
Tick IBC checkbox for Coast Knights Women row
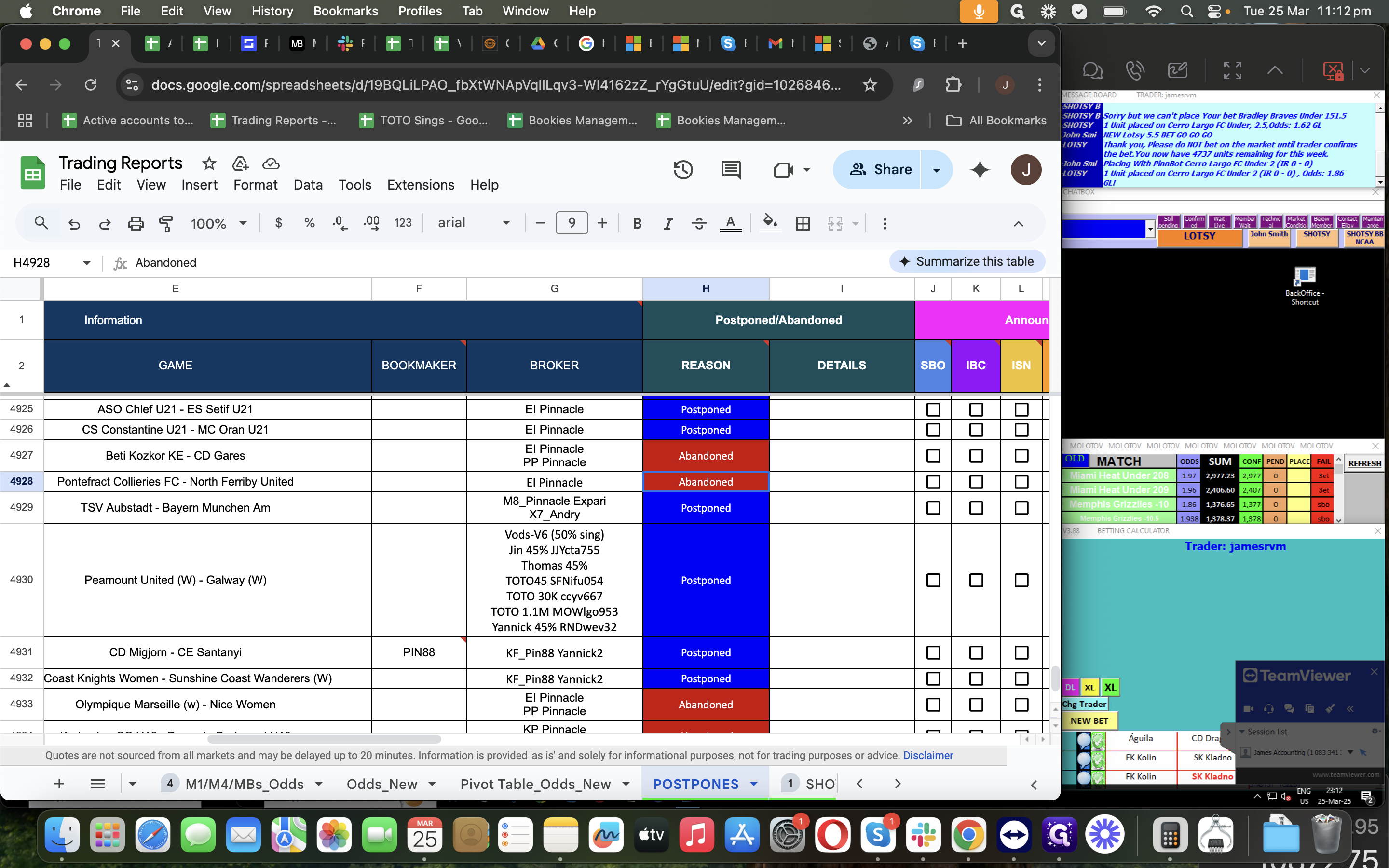click(x=976, y=678)
